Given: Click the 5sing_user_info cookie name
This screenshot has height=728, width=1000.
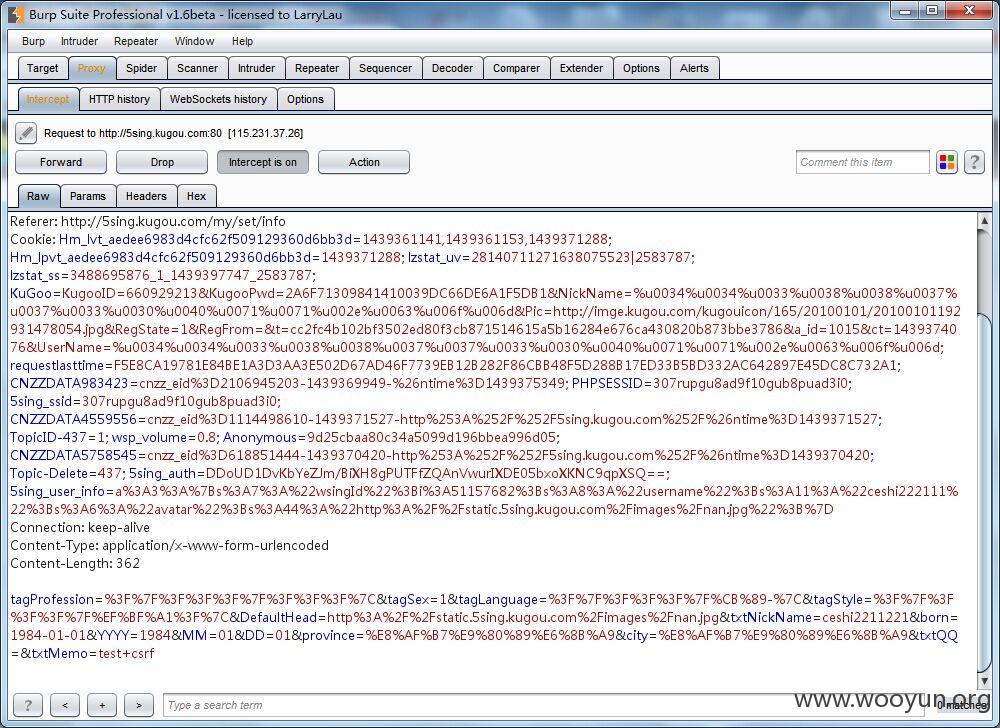Looking at the screenshot, I should point(57,491).
